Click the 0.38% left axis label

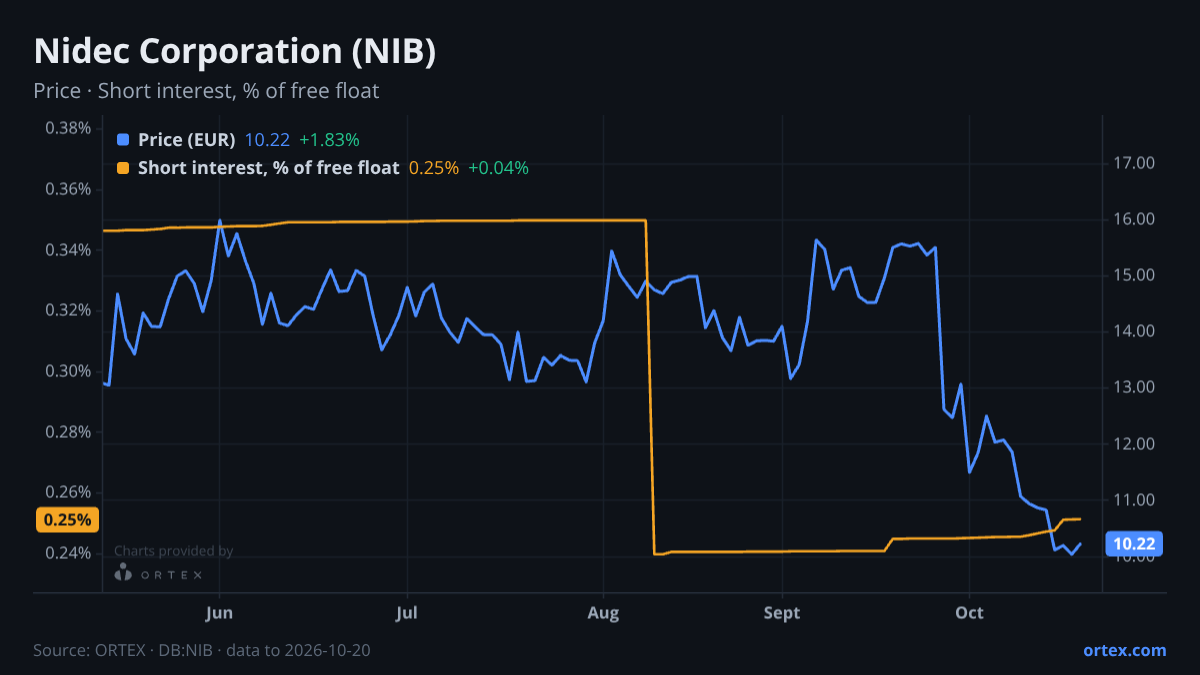(69, 128)
